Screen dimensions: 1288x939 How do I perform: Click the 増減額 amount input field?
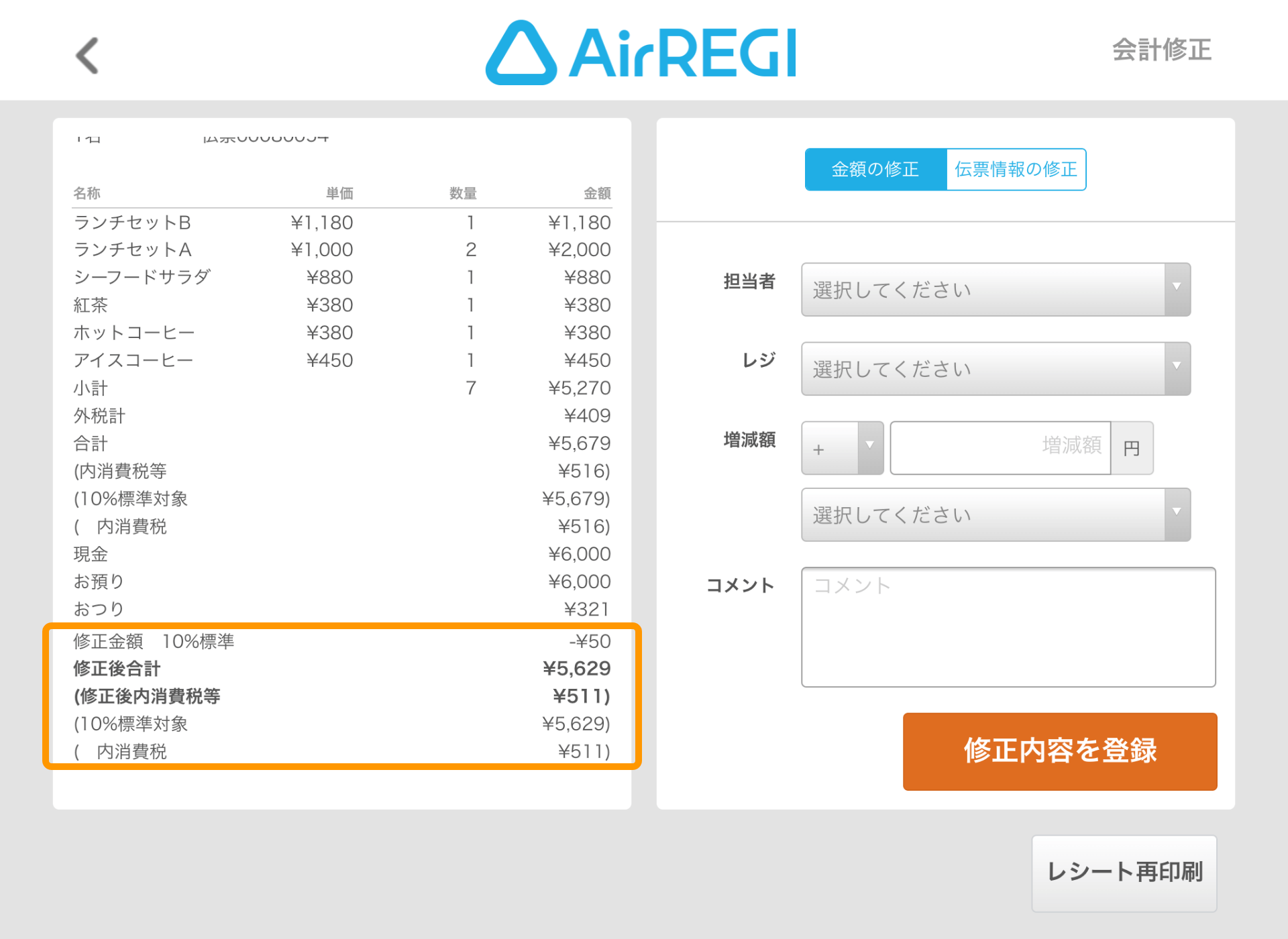point(1000,448)
